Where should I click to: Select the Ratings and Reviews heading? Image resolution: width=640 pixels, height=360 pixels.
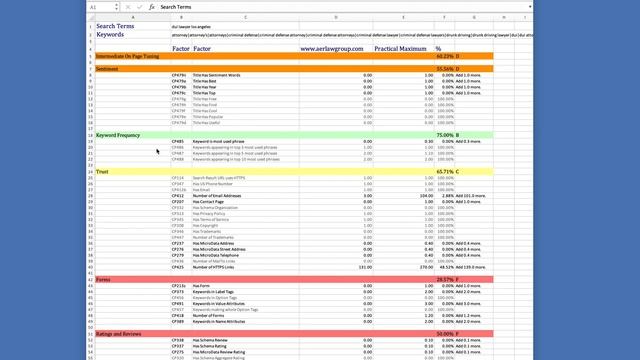[x=118, y=334]
